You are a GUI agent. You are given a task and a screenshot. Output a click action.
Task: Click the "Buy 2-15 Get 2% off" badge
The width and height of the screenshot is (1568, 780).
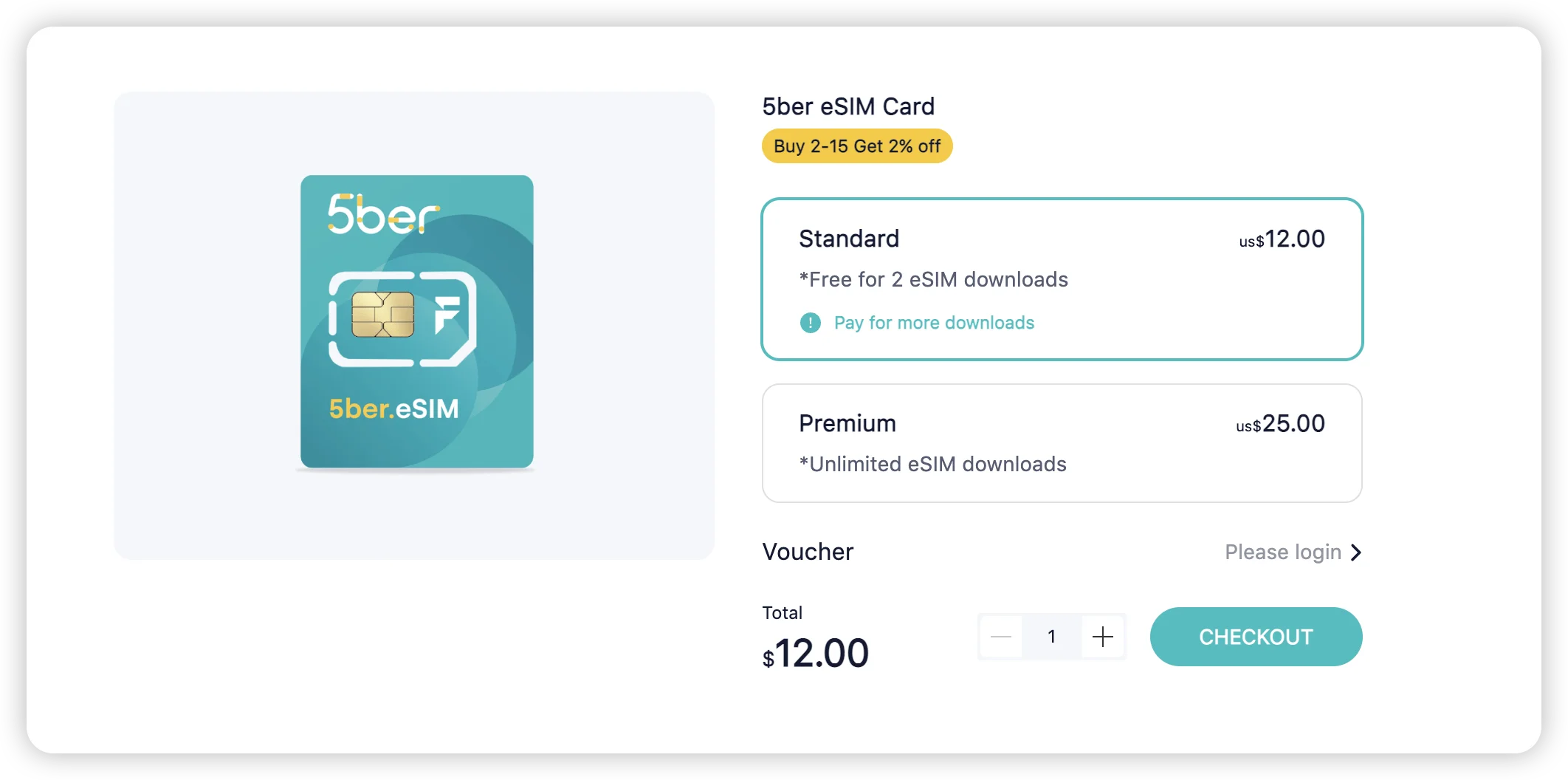pyautogui.click(x=857, y=146)
